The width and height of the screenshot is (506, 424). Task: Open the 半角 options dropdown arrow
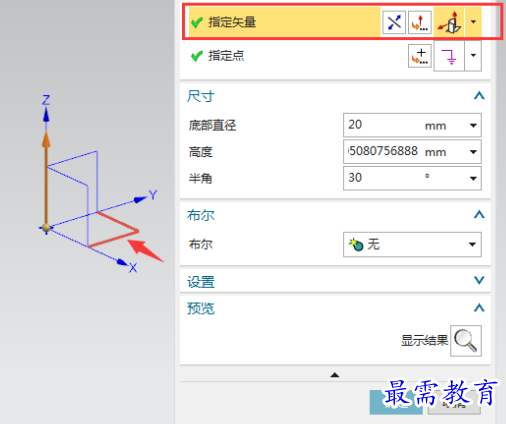473,178
